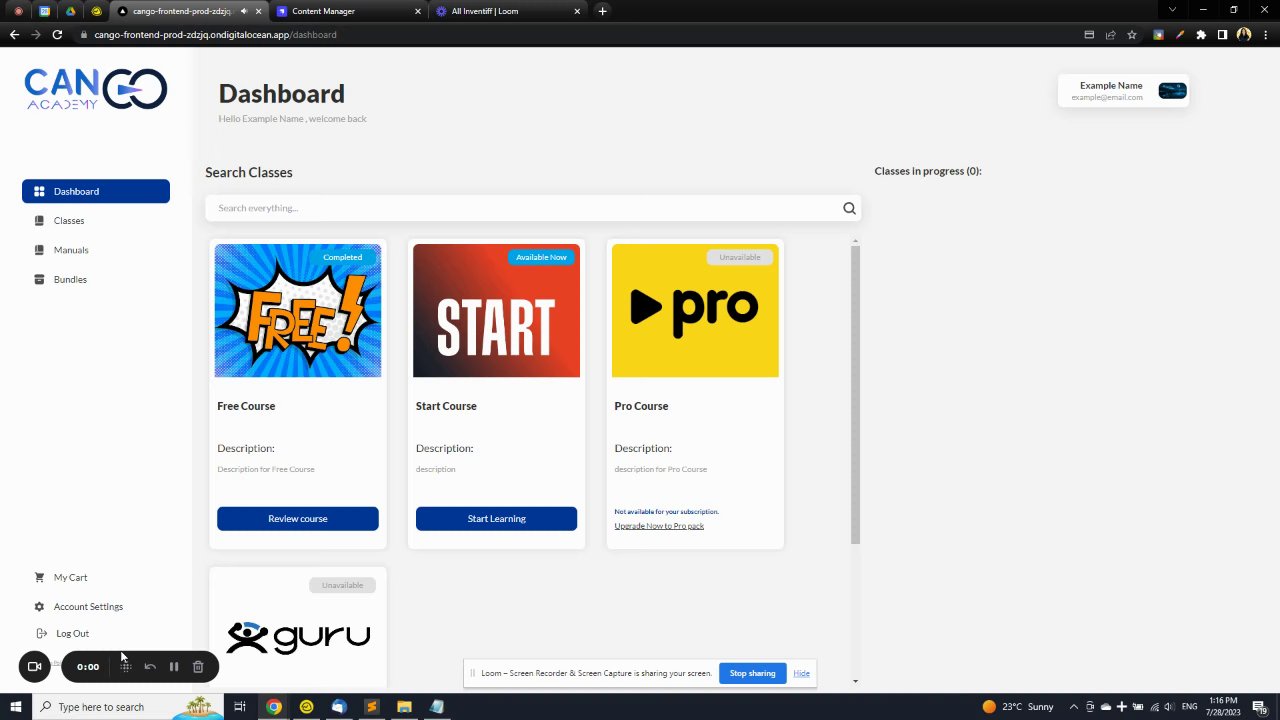Click the CanGo Academy logo
The image size is (1280, 720).
click(96, 89)
